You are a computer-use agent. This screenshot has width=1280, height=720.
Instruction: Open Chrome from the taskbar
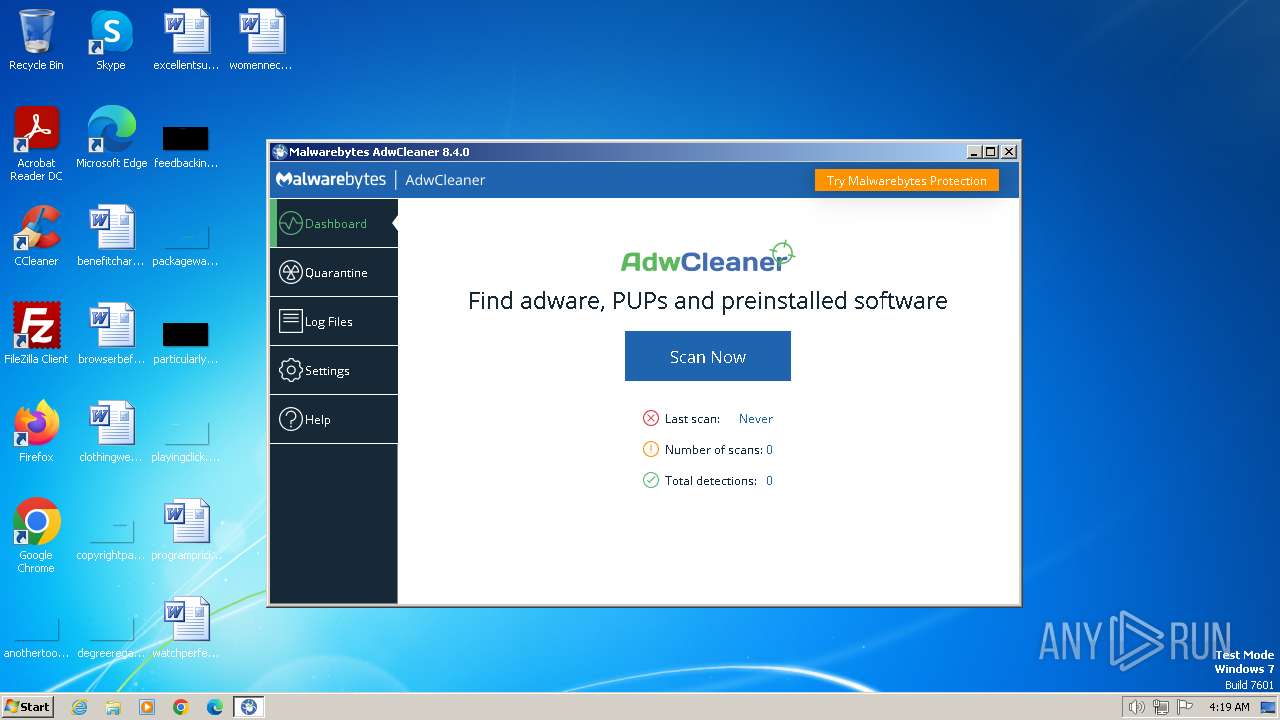point(181,706)
